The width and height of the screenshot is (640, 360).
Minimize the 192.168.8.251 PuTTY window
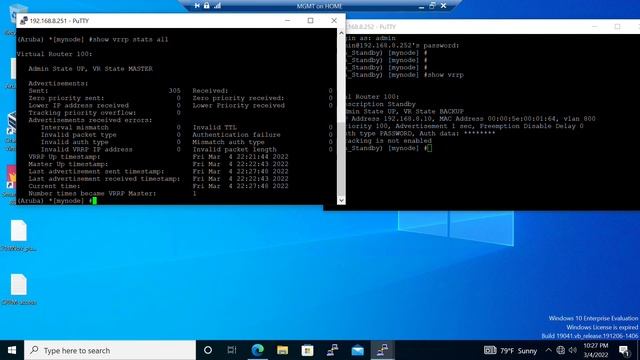point(287,20)
